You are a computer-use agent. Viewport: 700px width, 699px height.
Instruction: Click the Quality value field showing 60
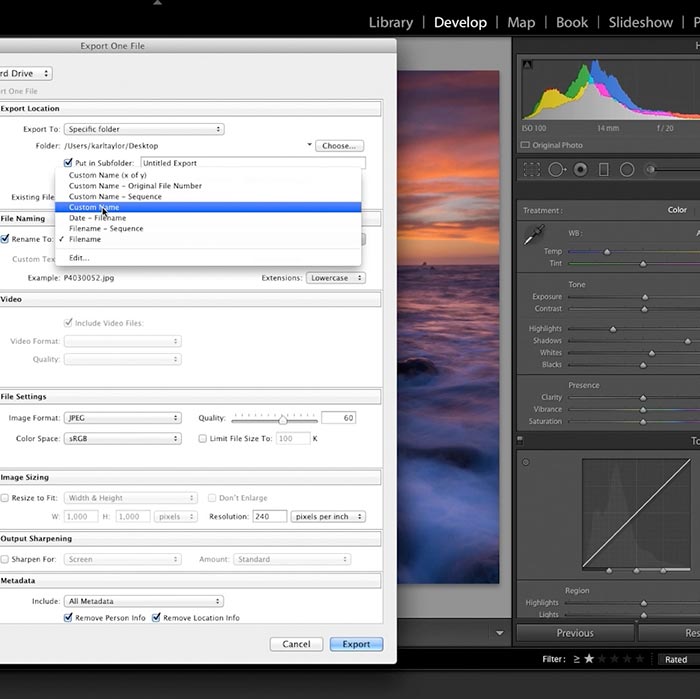coord(338,418)
